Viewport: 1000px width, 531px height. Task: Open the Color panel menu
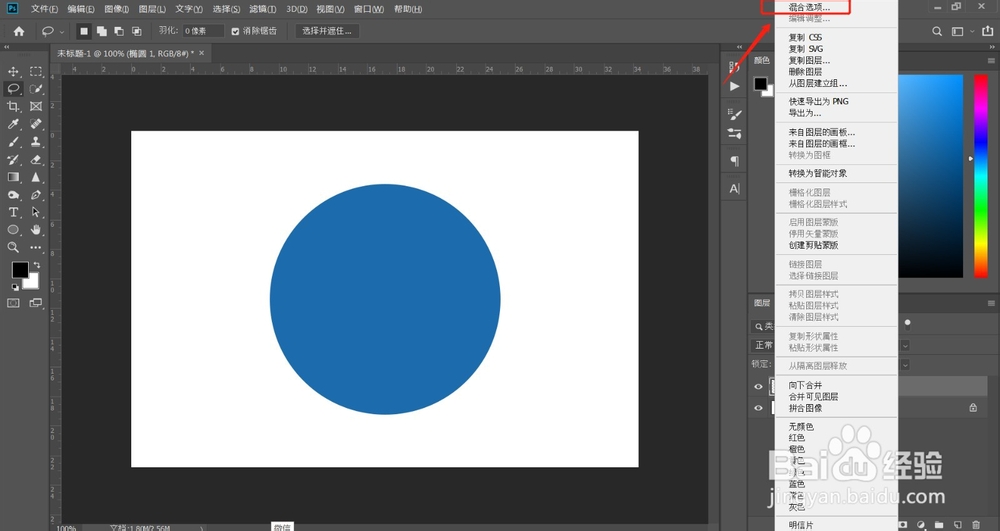pos(991,61)
